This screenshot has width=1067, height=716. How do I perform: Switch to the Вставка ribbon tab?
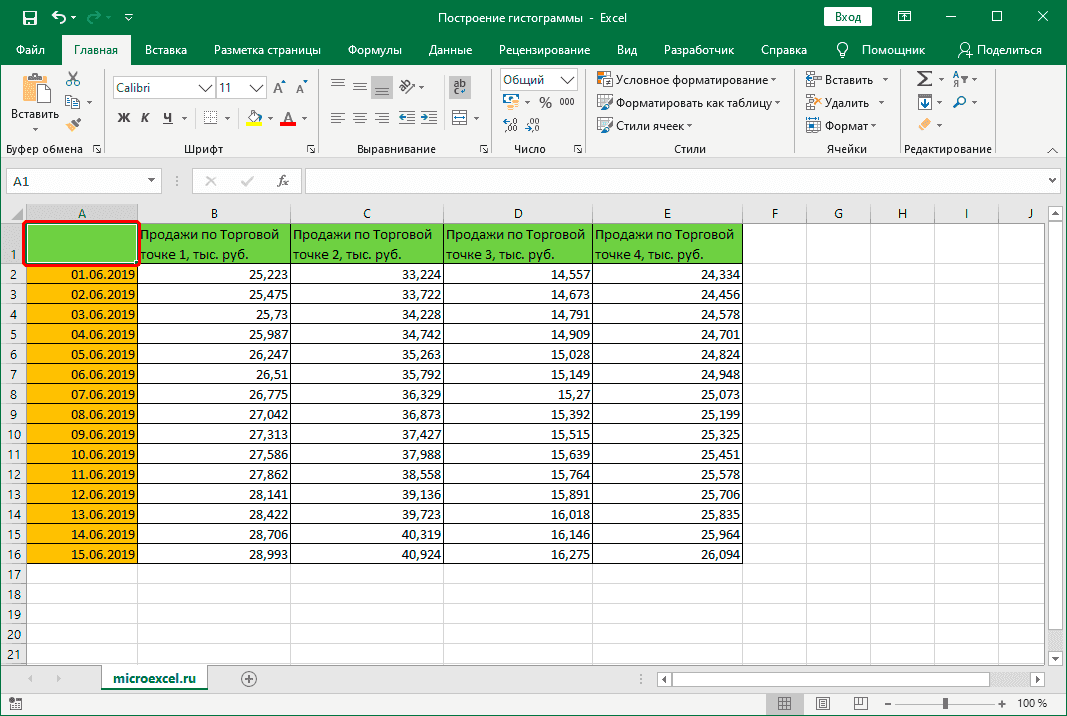165,49
